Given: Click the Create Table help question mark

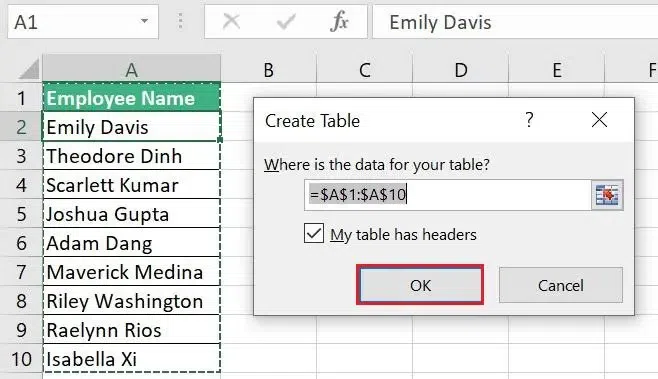Looking at the screenshot, I should [x=529, y=120].
